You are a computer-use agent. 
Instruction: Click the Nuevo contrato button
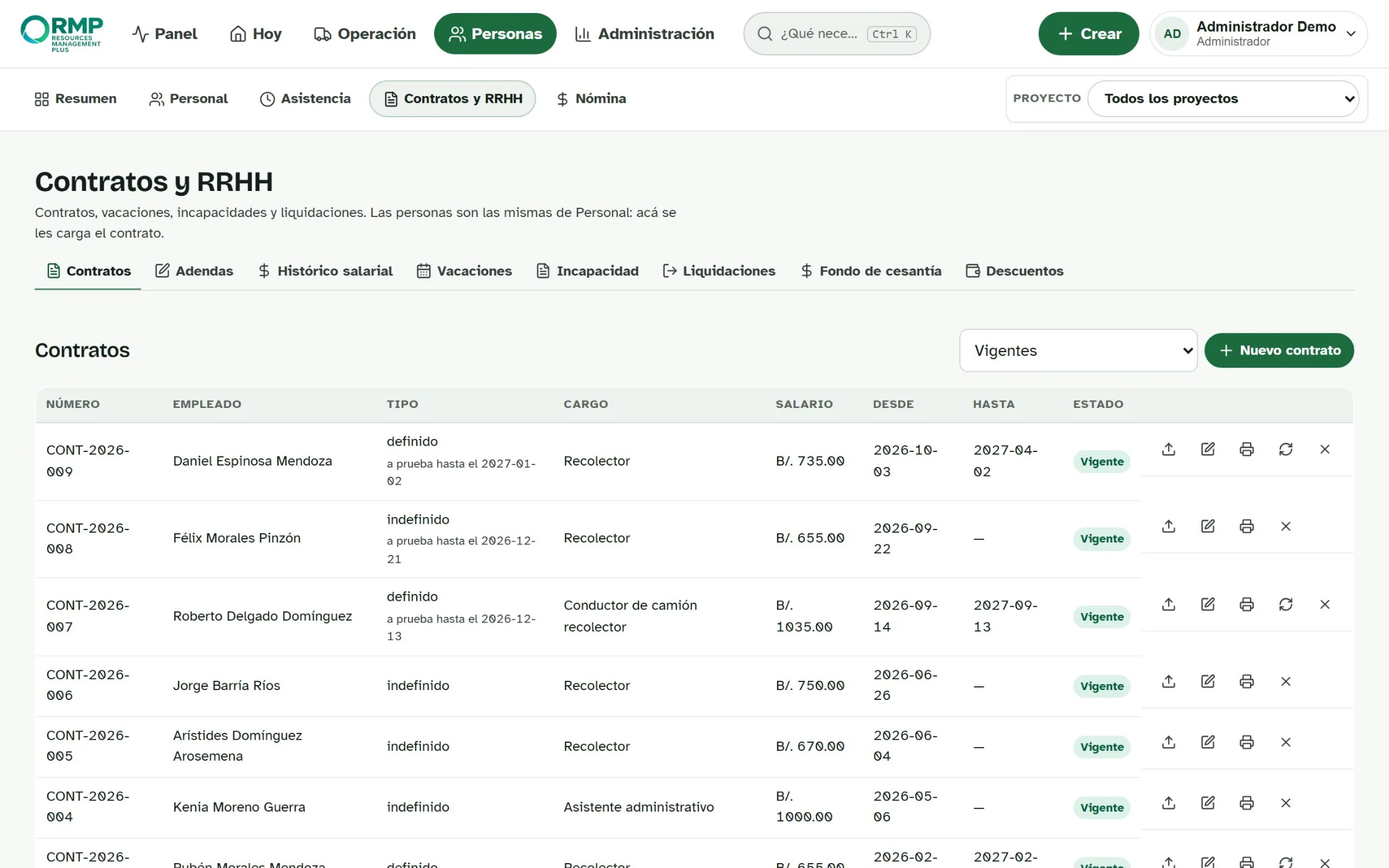(x=1279, y=350)
